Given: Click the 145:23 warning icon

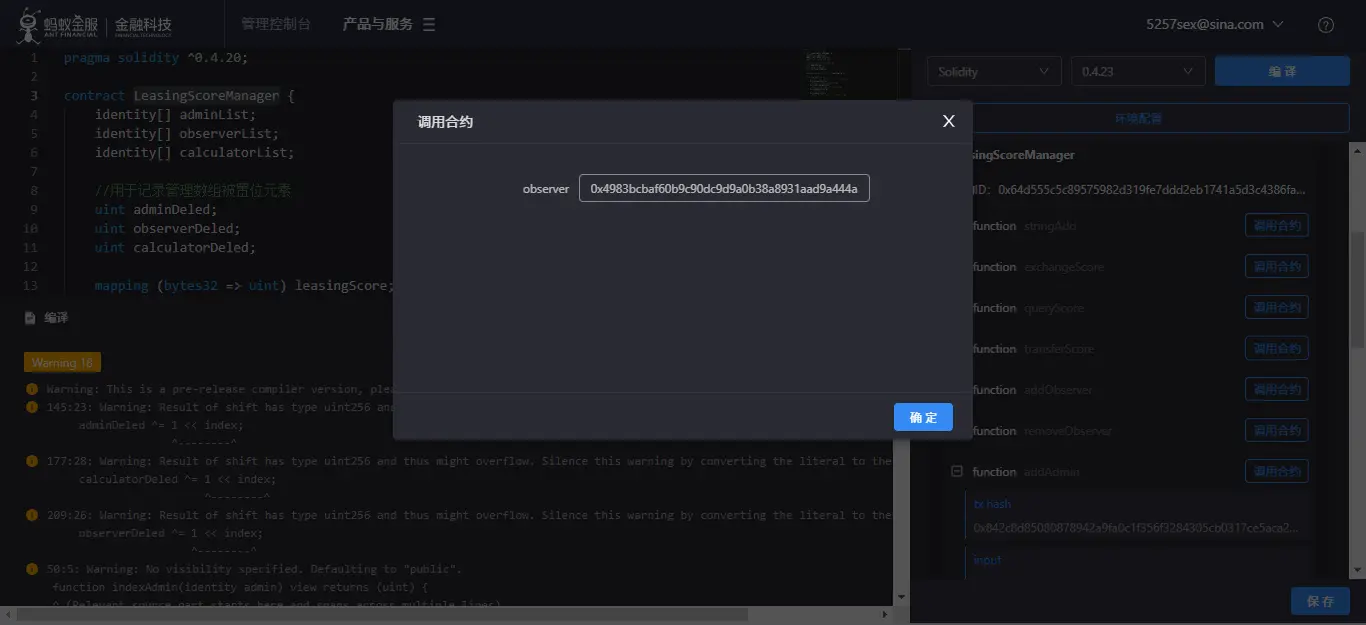Looking at the screenshot, I should tap(32, 407).
